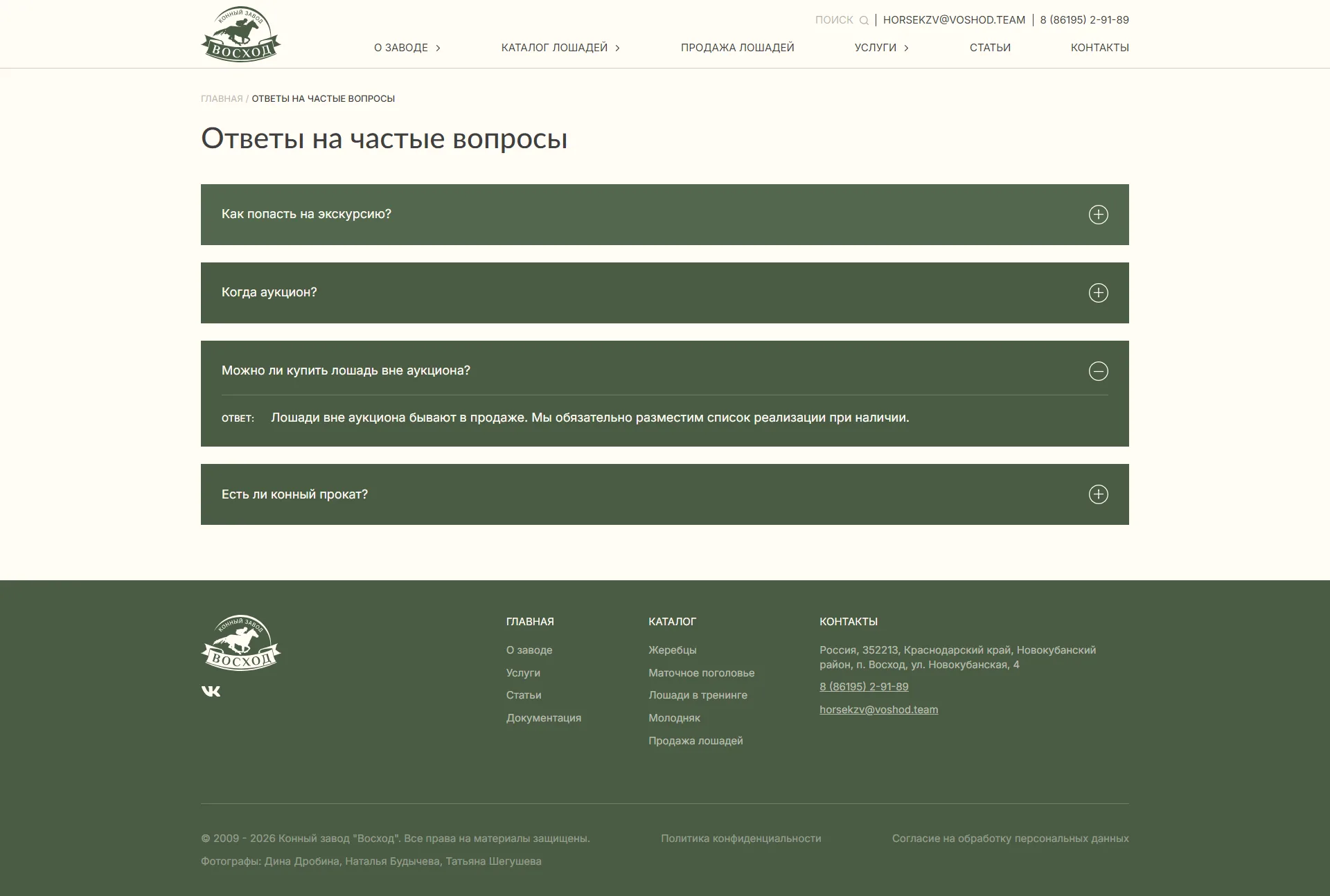Open footer 'Молодняк' link
Image resolution: width=1330 pixels, height=896 pixels.
click(674, 718)
